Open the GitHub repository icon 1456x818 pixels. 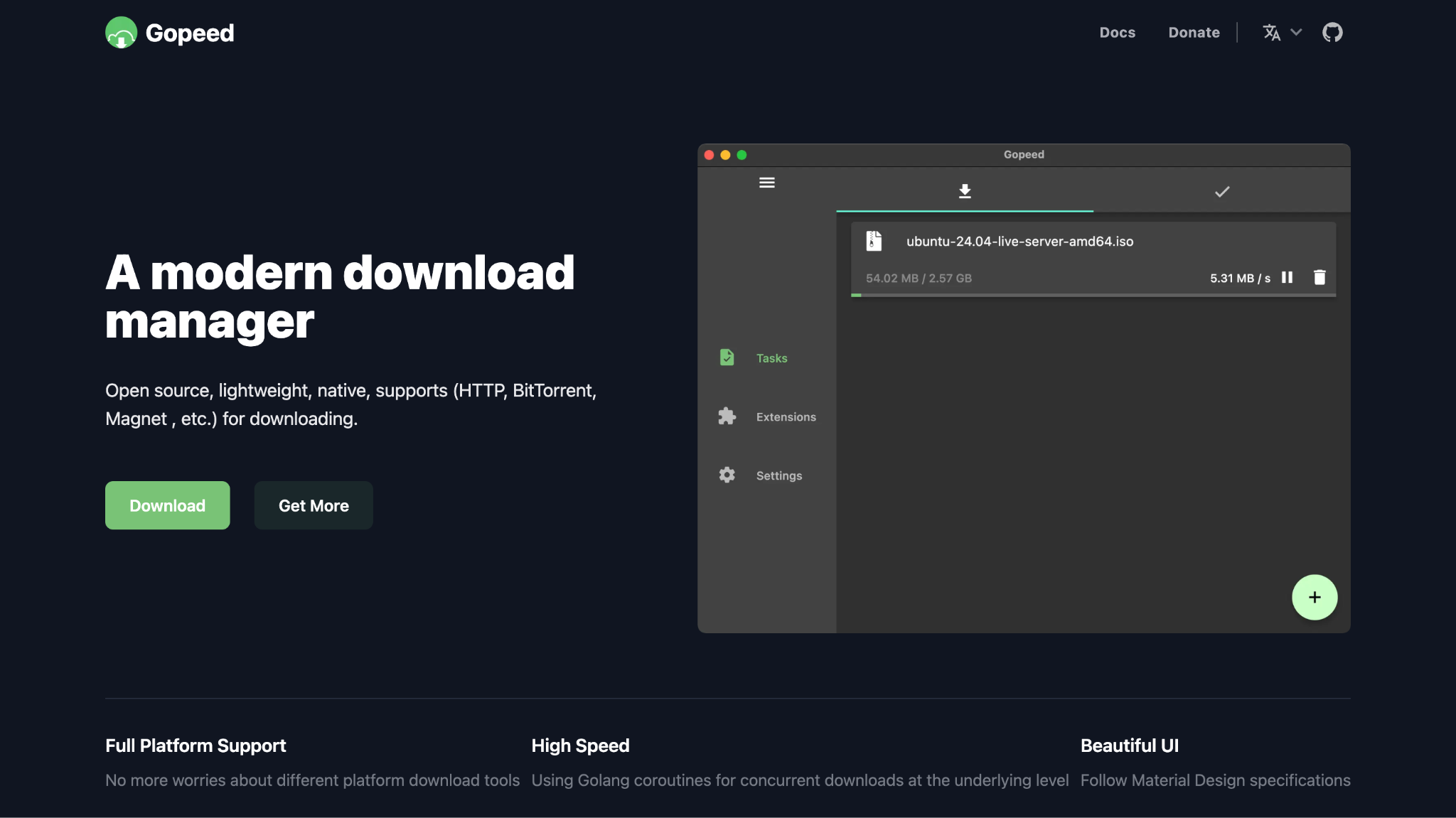click(1333, 32)
